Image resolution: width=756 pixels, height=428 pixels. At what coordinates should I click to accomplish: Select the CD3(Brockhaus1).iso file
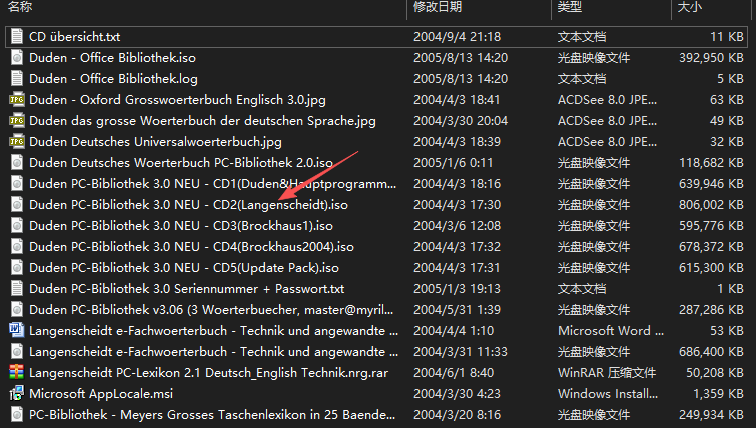coord(178,225)
